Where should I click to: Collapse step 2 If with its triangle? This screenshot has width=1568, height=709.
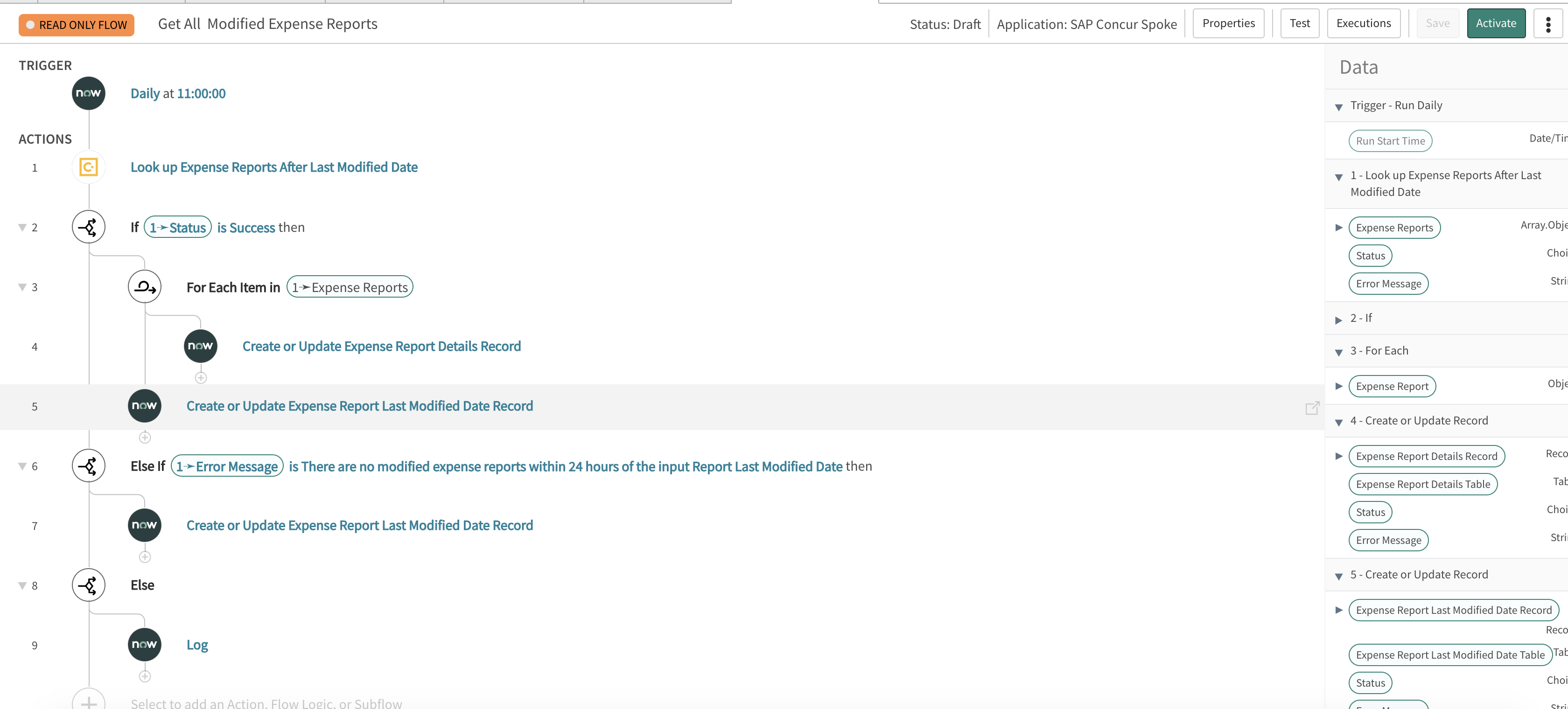pos(22,227)
